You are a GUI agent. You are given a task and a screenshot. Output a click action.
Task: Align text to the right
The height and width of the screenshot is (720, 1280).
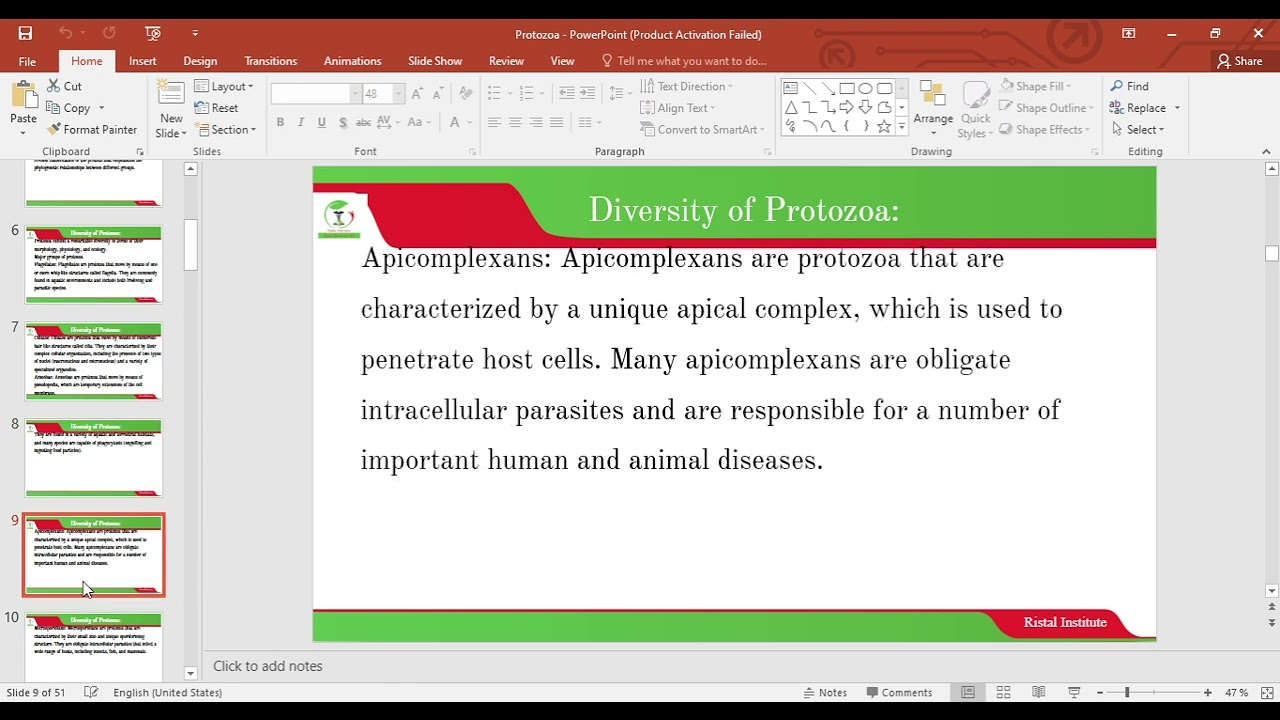[536, 122]
